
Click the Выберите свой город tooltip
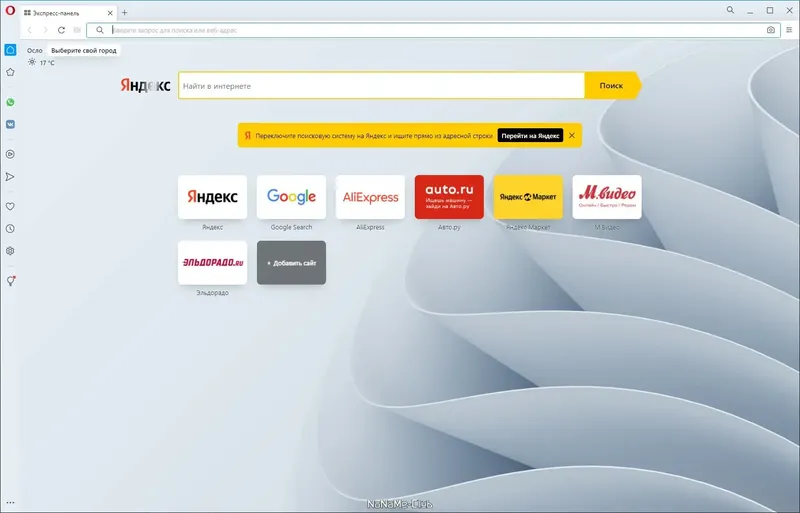coord(84,51)
